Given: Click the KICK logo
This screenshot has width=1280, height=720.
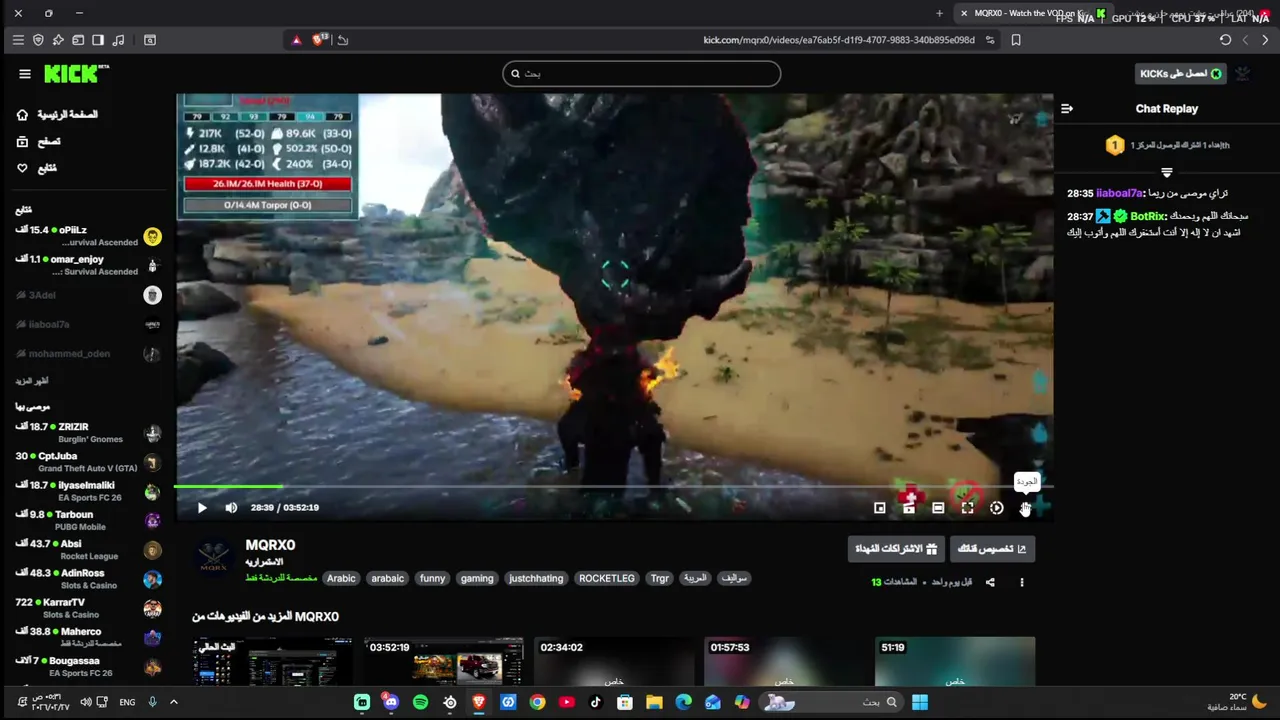Looking at the screenshot, I should 76,74.
